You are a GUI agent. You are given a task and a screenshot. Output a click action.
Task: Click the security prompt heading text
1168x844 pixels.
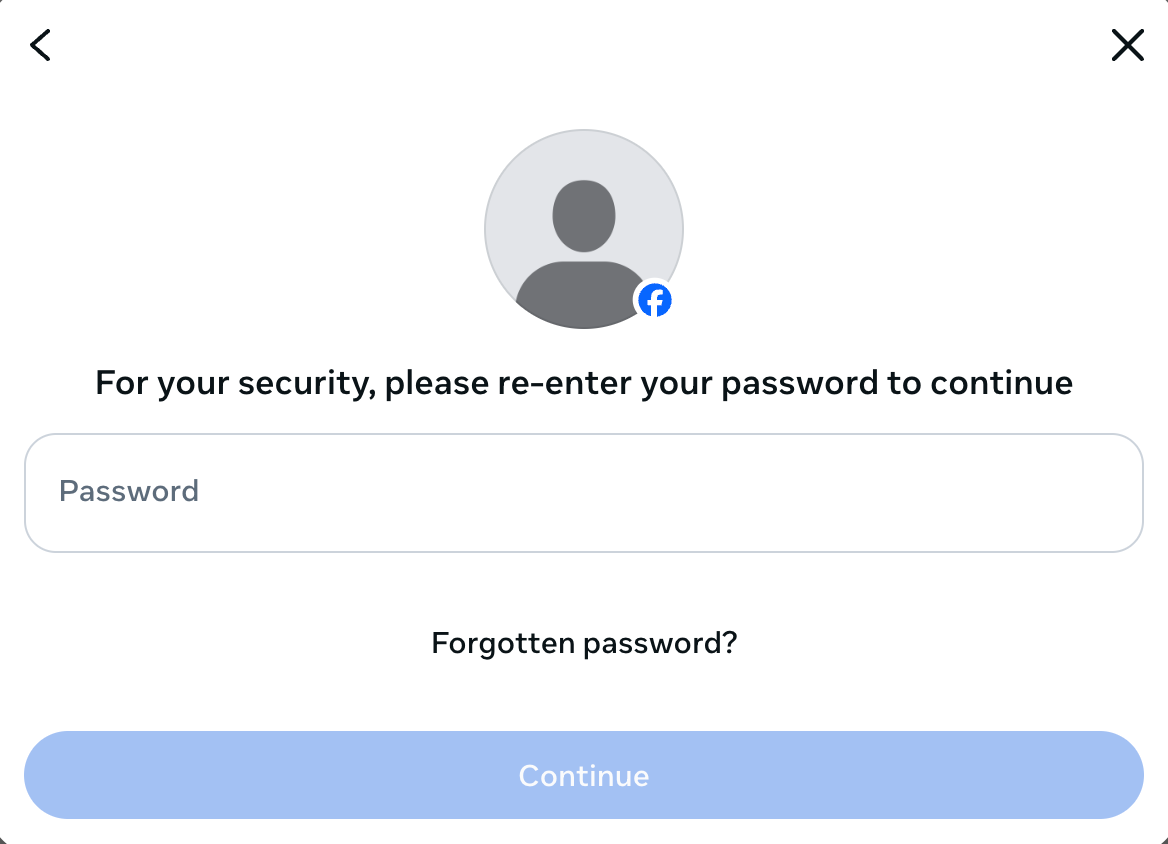tap(583, 382)
